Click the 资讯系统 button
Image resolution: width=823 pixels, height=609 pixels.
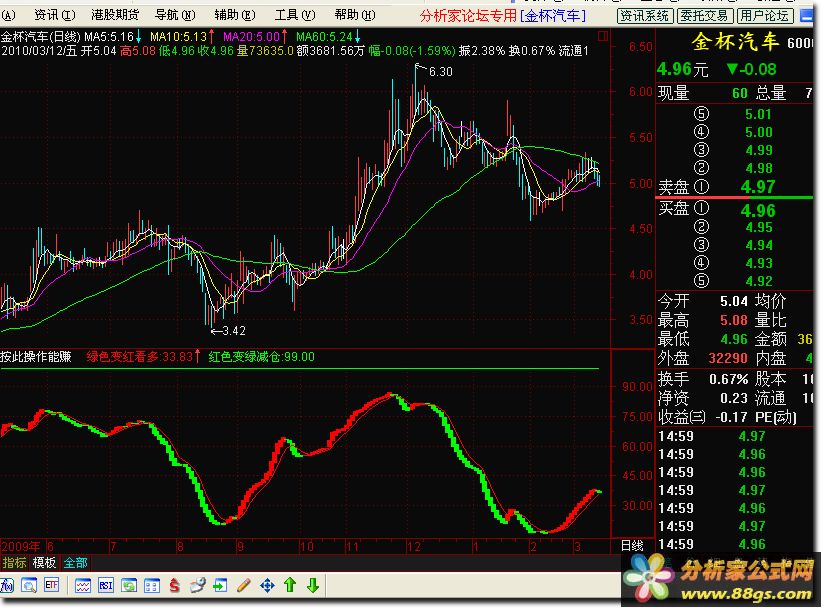coord(645,16)
